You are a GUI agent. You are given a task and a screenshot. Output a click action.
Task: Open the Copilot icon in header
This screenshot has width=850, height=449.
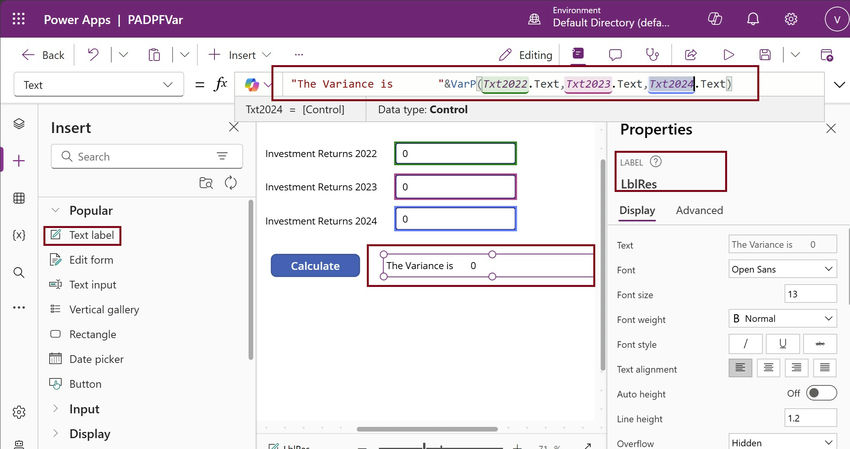tap(715, 19)
